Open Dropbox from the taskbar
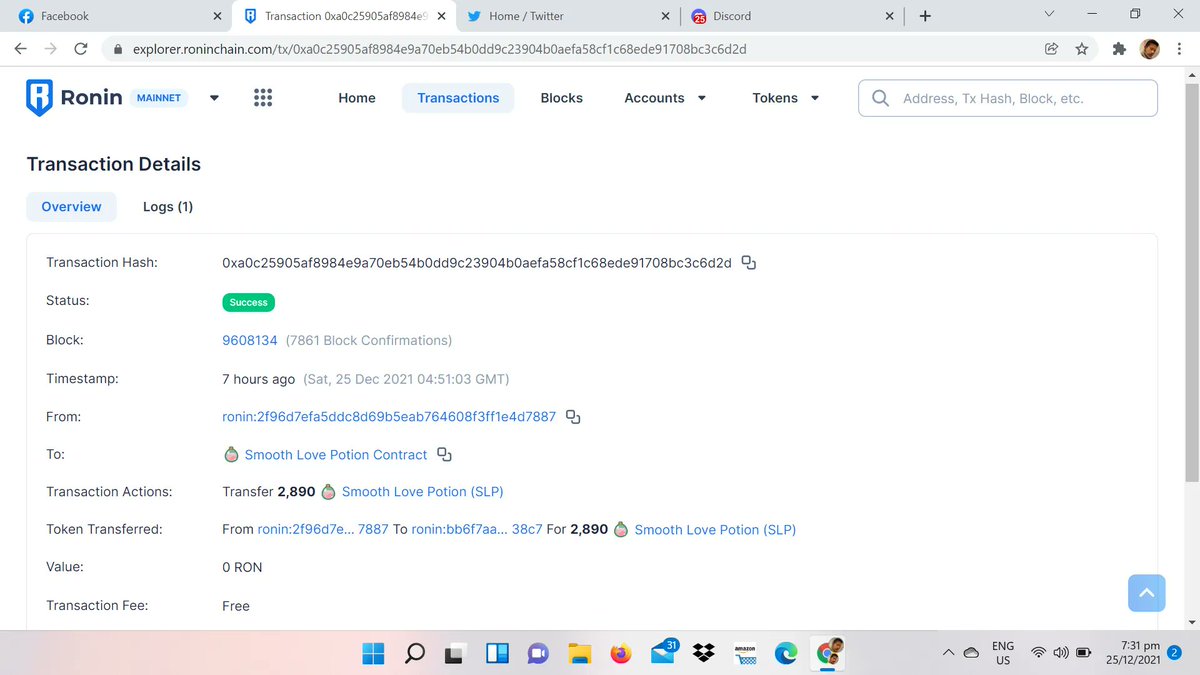The height and width of the screenshot is (675, 1200). point(703,654)
